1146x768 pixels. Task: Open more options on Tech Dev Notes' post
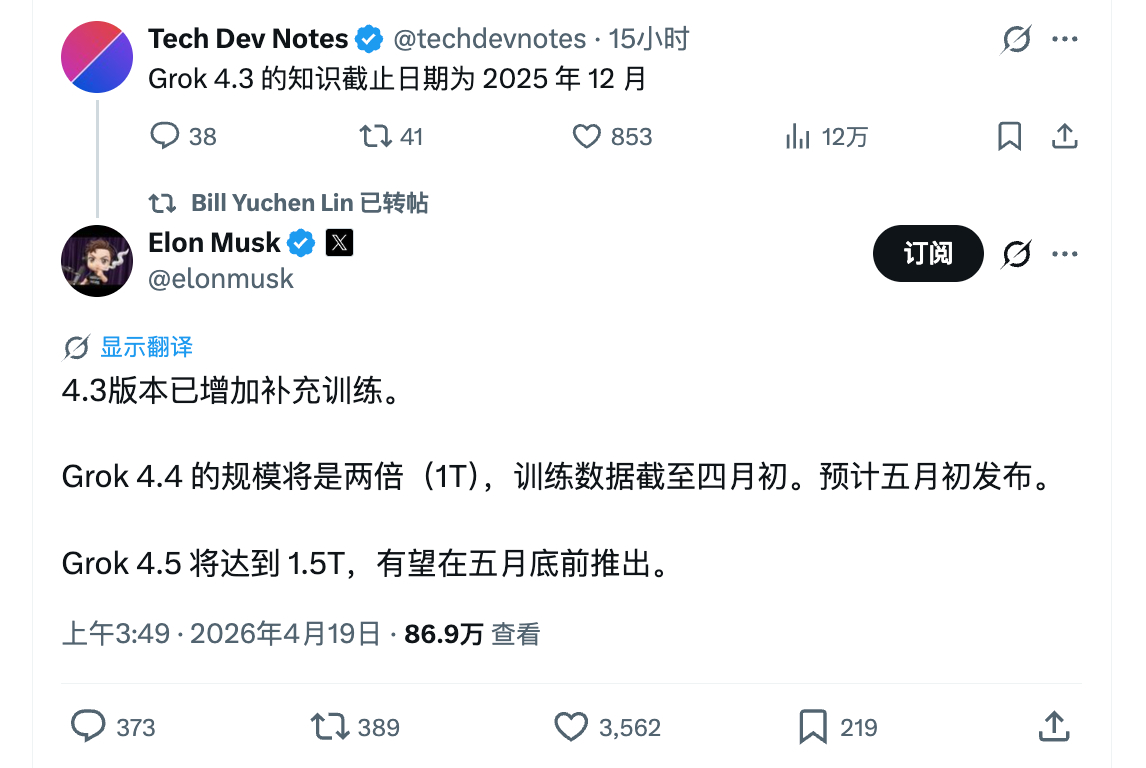[1065, 38]
